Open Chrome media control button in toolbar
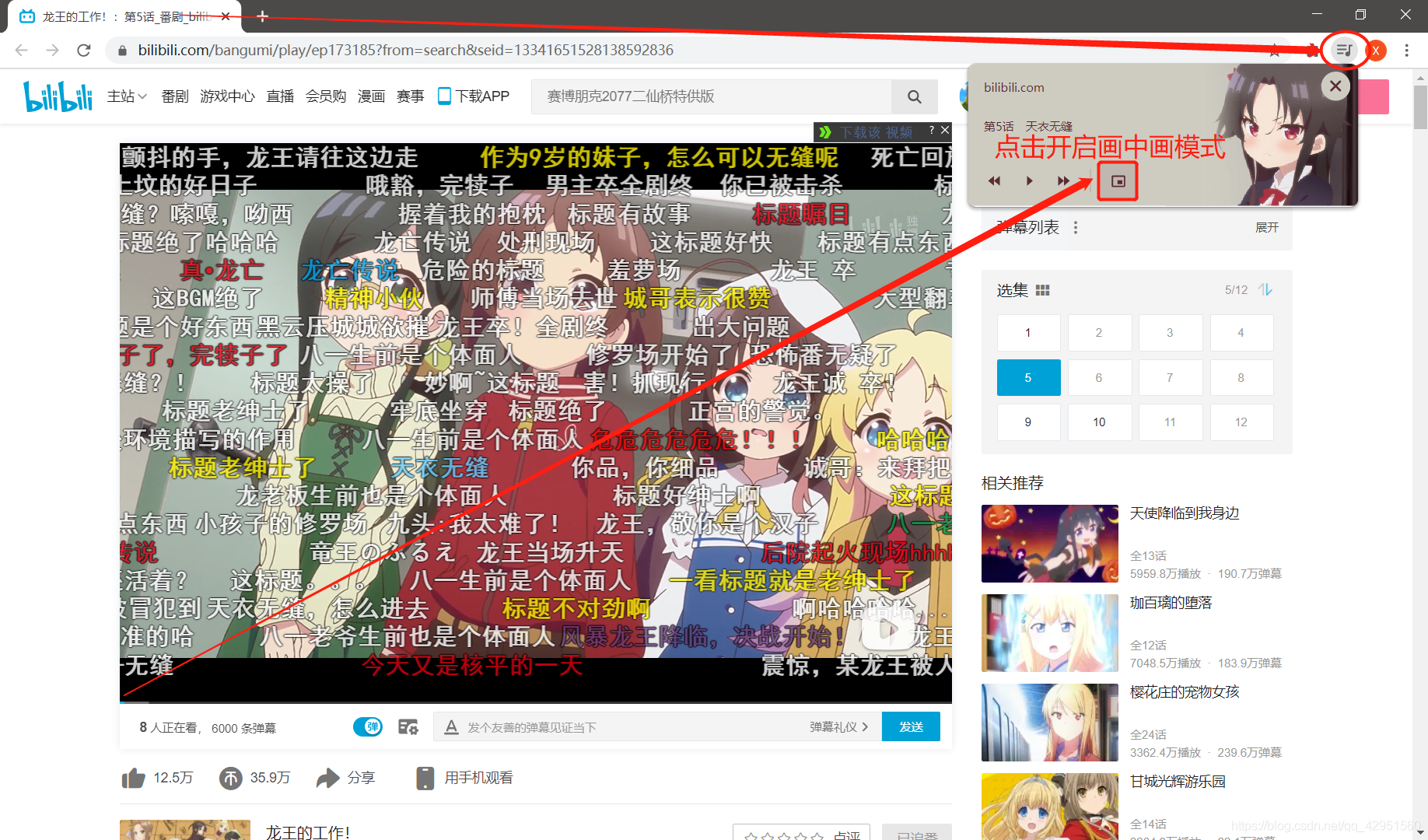This screenshot has width=1428, height=840. (x=1344, y=51)
